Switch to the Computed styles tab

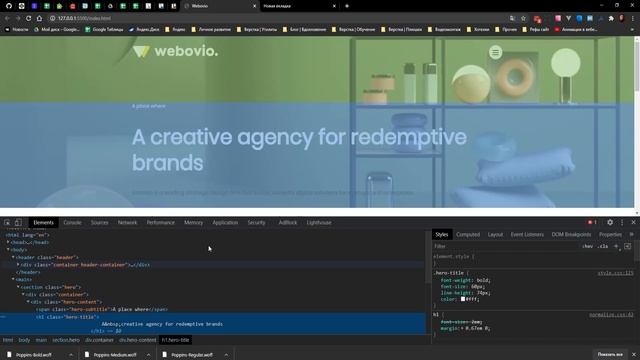(x=468, y=234)
